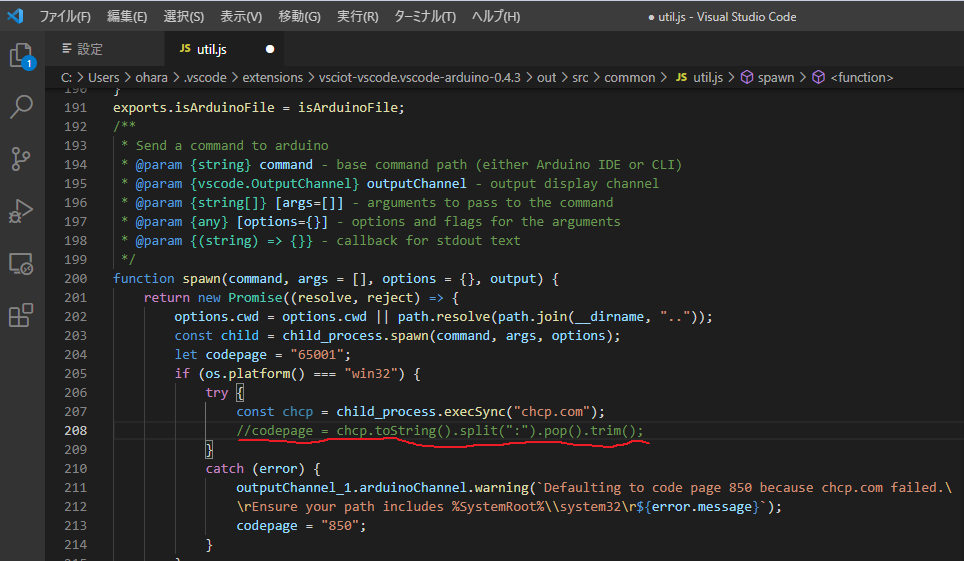Click the '850' string on line 213
Image resolution: width=964 pixels, height=561 pixels.
tap(340, 526)
